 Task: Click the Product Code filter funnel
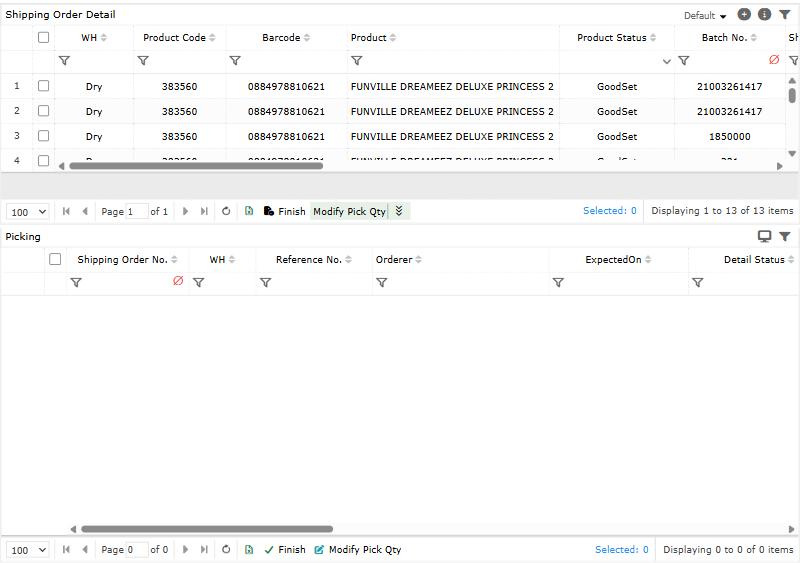click(x=143, y=61)
